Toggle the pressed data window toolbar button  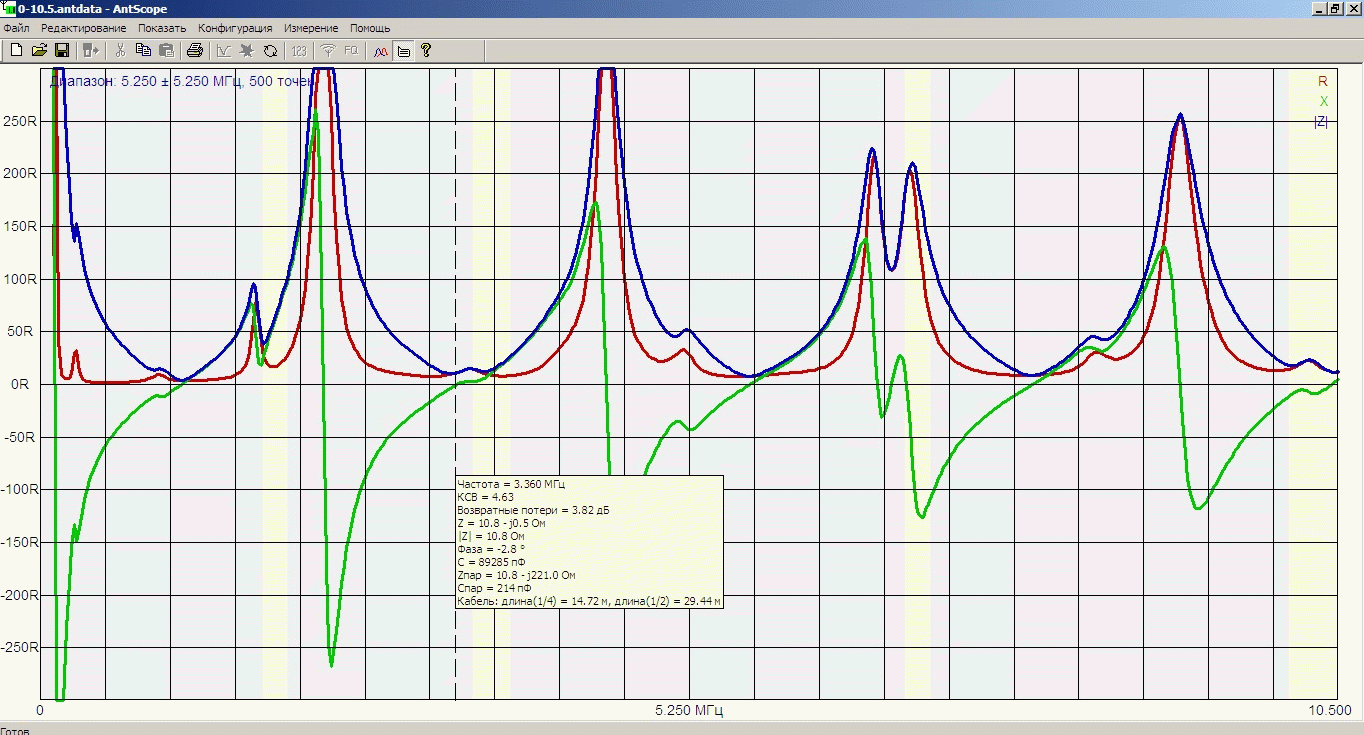point(404,50)
